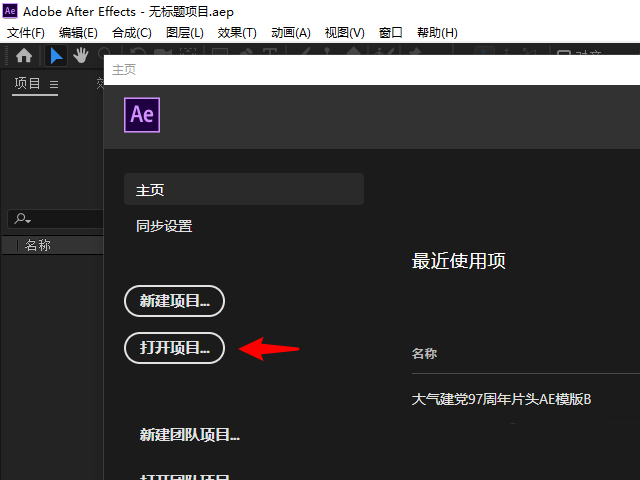
Task: Click the 最近使用项 heading
Action: [x=459, y=261]
